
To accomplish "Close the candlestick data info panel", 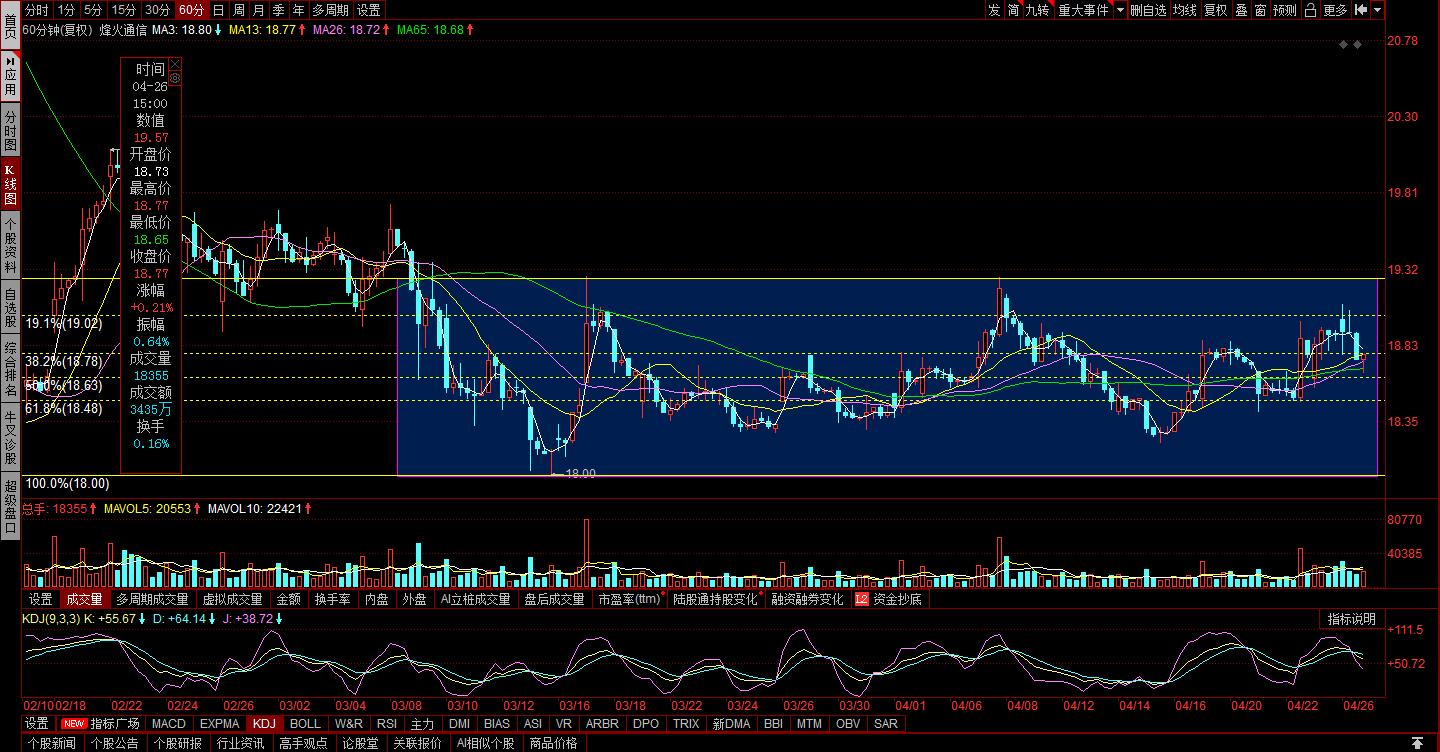I will tap(175, 63).
